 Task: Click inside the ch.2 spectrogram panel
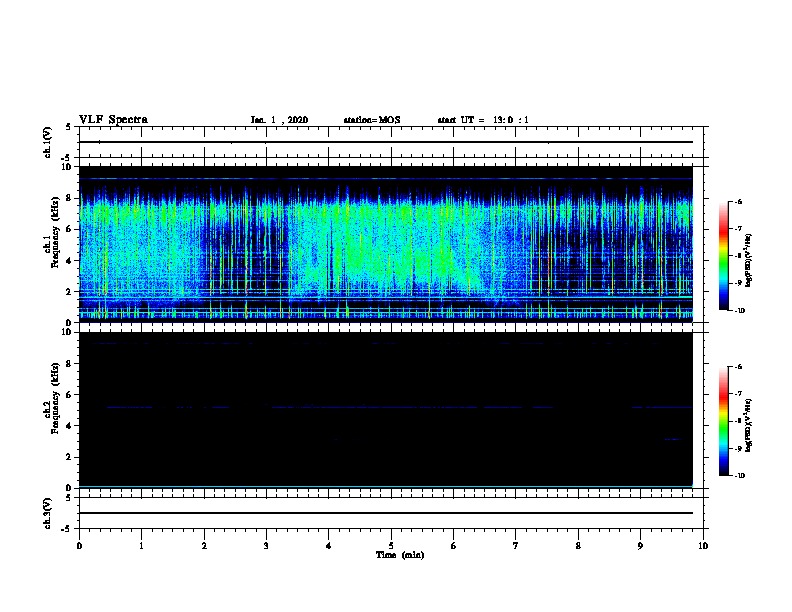coord(386,410)
